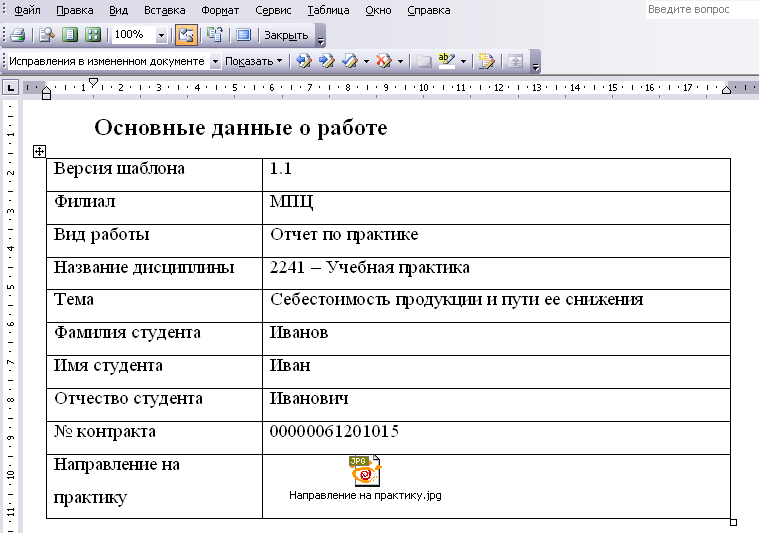Open the Формат menu

coord(220,10)
